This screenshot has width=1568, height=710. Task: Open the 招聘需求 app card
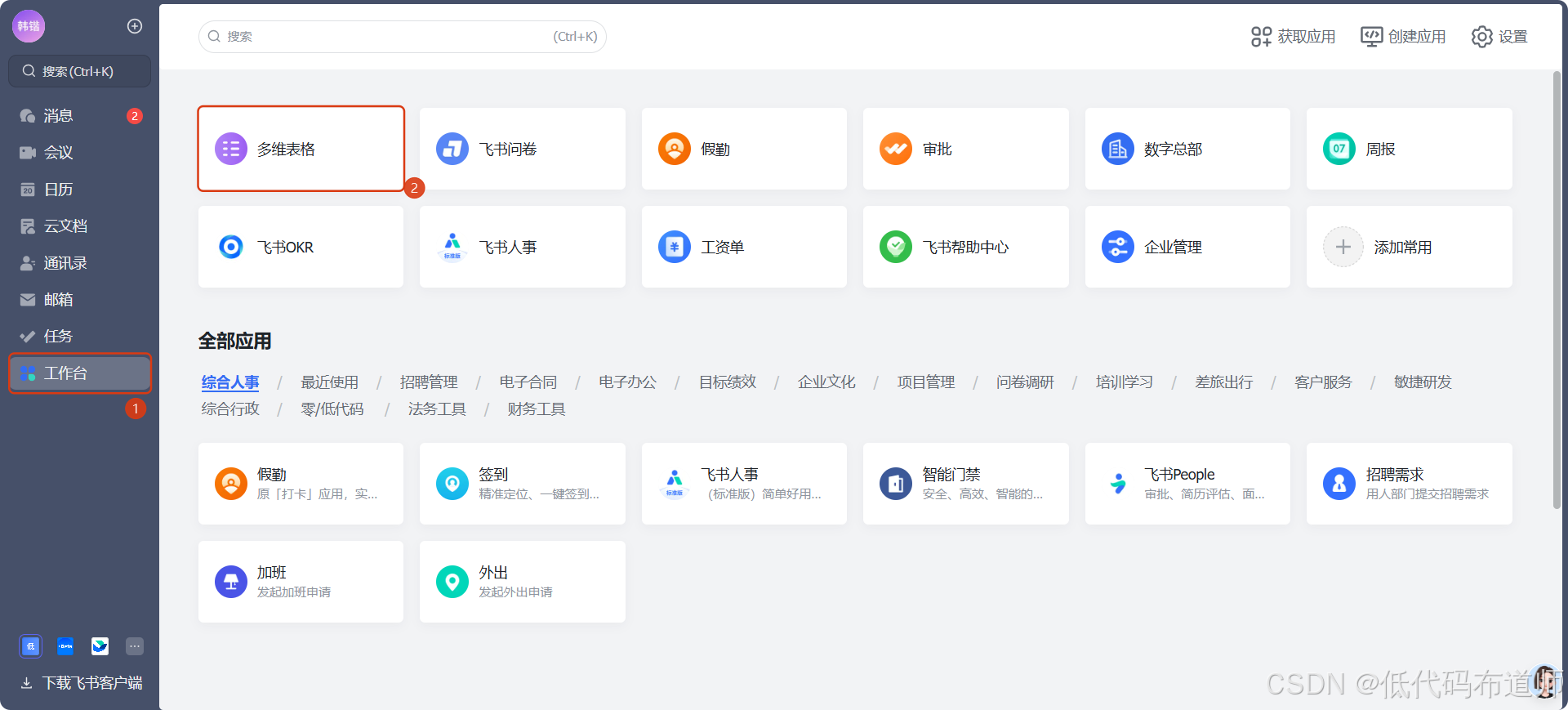1410,484
